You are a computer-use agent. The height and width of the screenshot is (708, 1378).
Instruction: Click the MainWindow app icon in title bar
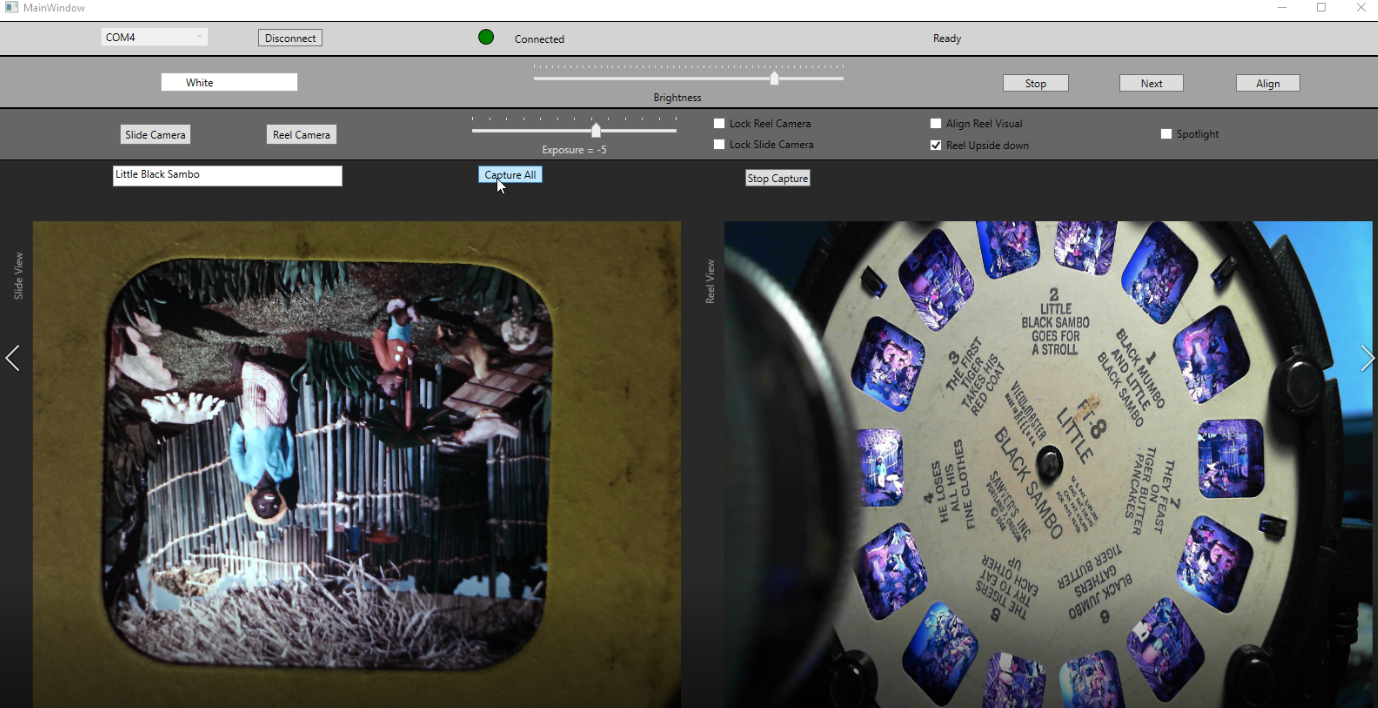11,7
